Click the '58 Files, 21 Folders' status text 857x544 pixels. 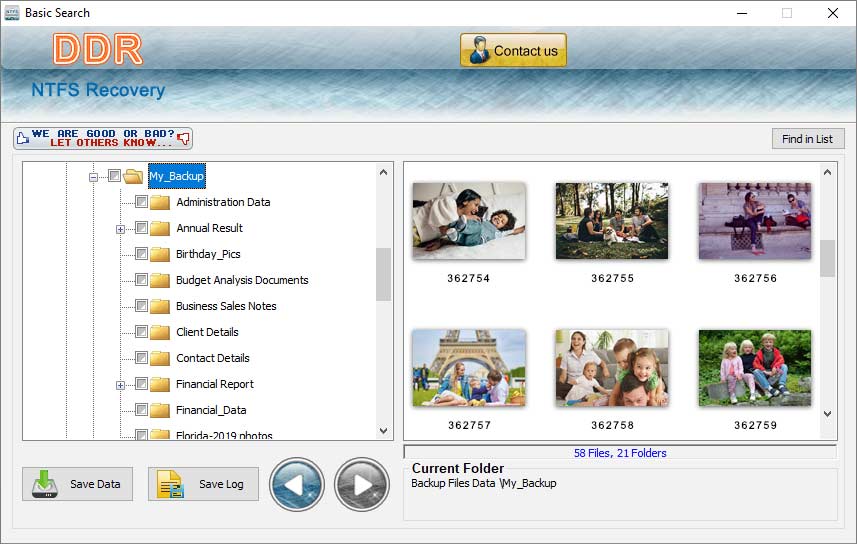[620, 453]
